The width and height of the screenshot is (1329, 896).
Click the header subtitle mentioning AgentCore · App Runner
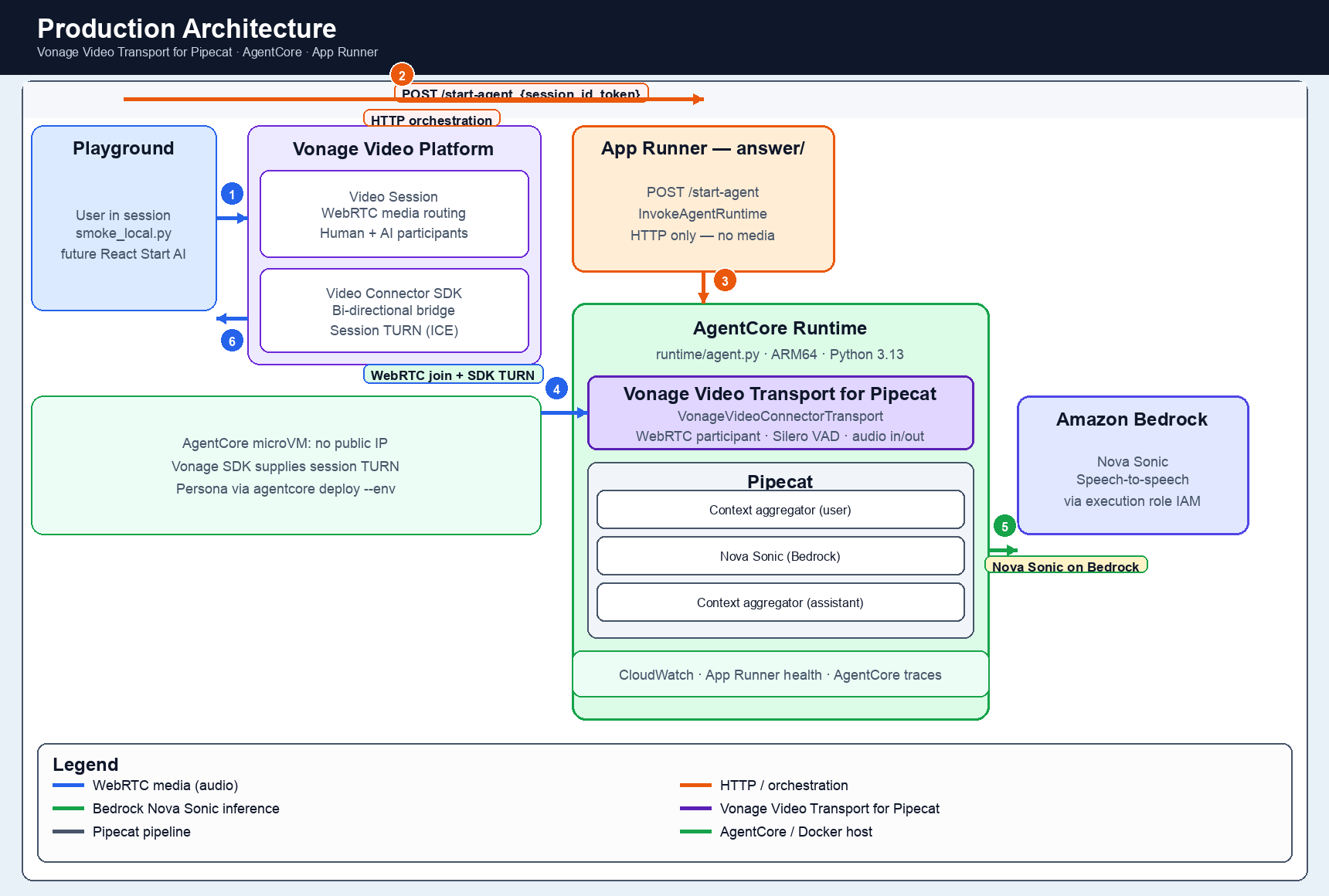207,53
